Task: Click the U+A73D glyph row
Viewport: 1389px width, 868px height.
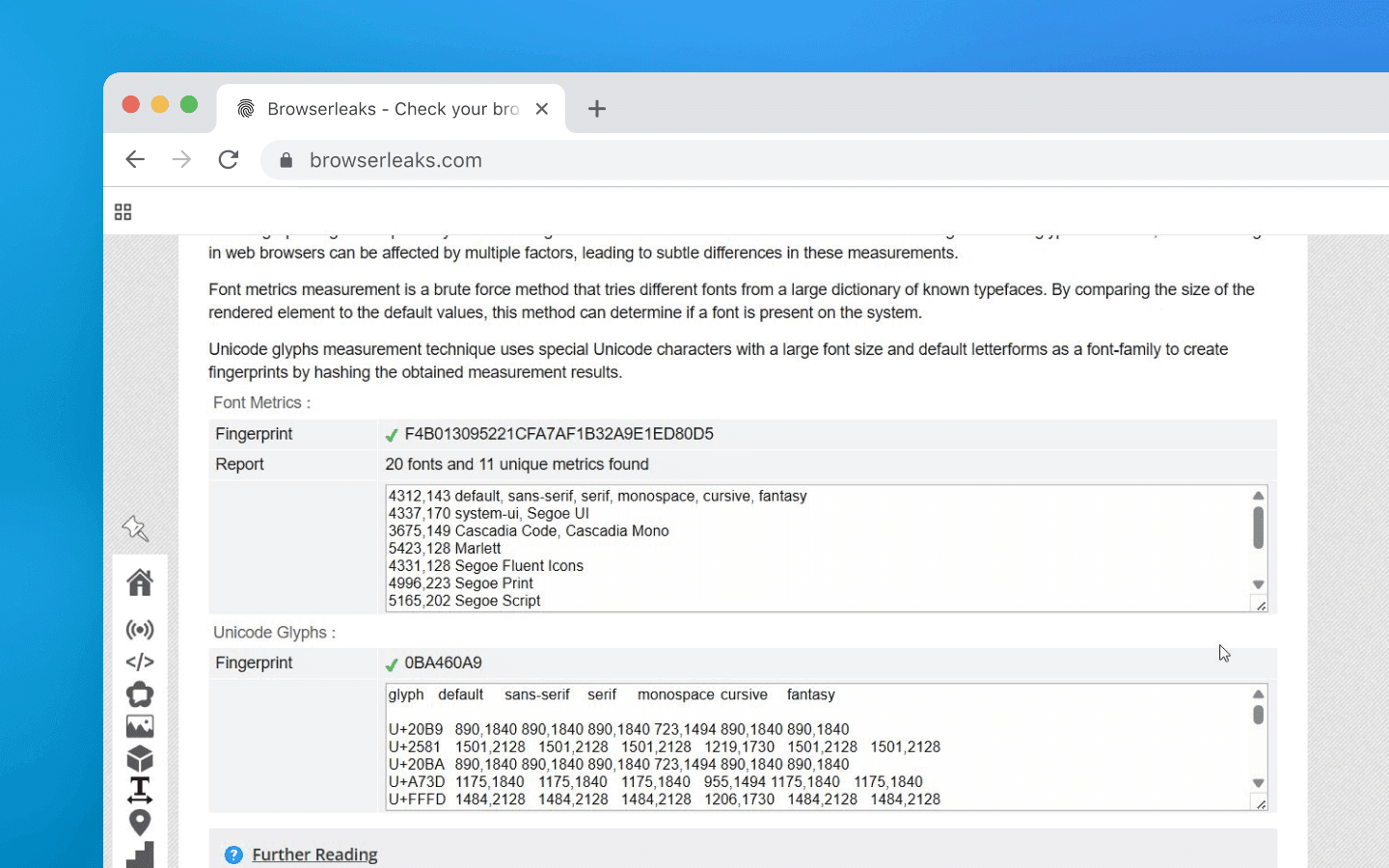Action: tap(656, 782)
